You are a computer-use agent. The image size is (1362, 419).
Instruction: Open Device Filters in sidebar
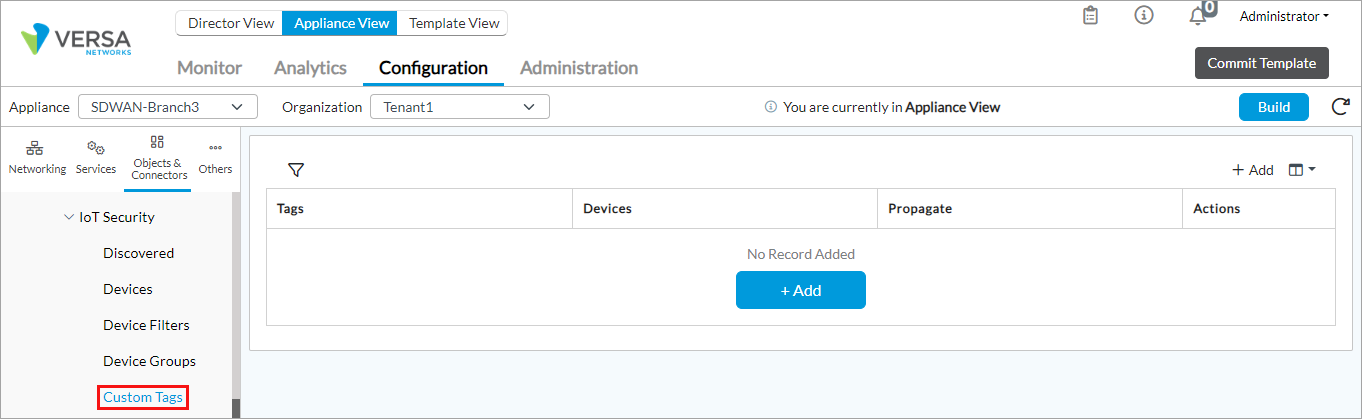click(x=146, y=325)
